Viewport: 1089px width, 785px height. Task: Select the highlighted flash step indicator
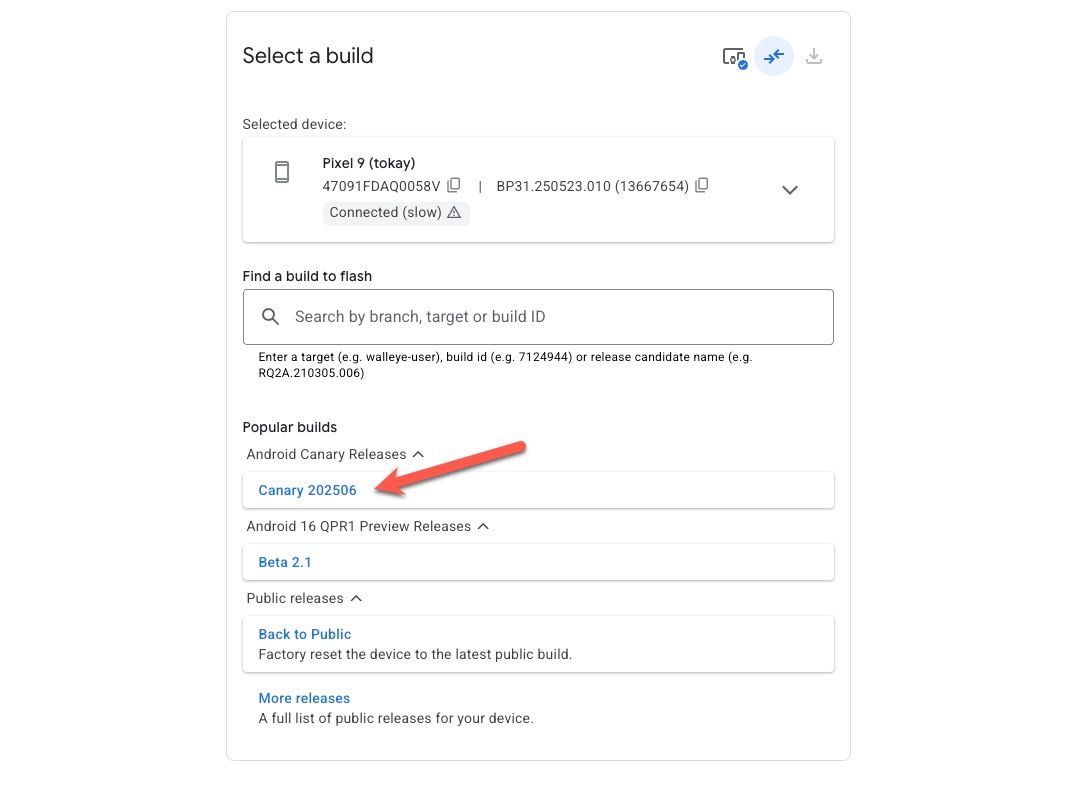click(774, 56)
